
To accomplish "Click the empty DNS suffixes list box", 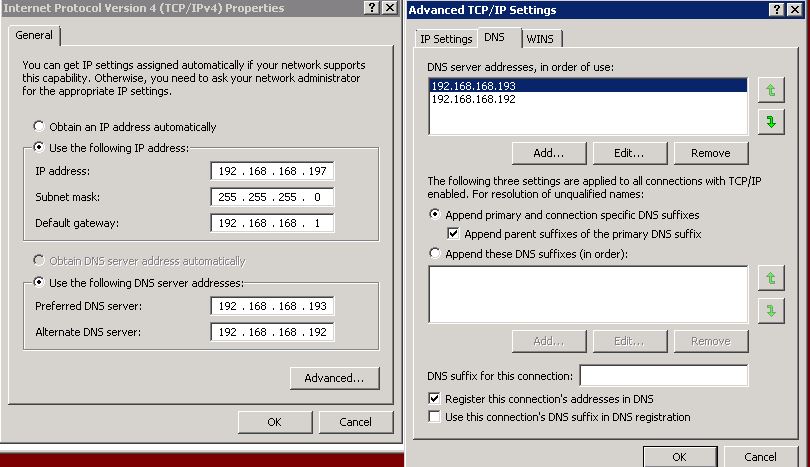I will (588, 294).
